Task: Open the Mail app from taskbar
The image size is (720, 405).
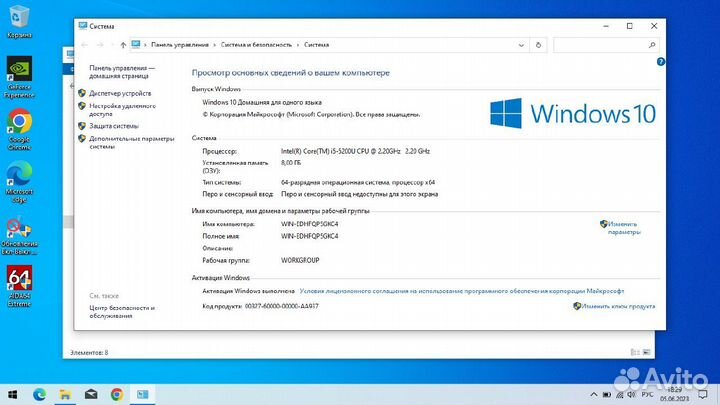Action: [91, 394]
